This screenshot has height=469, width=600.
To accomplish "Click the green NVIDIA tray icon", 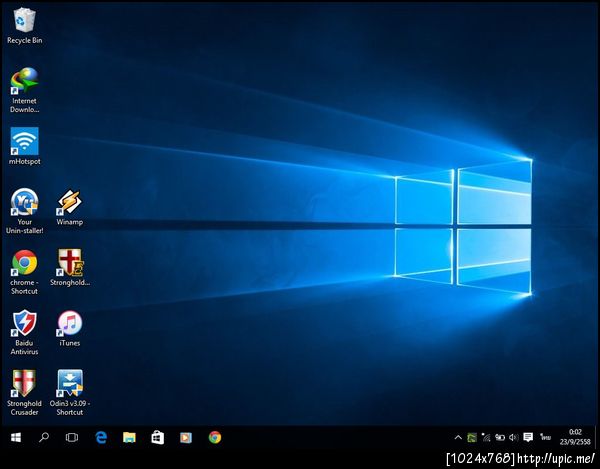I will (x=472, y=437).
